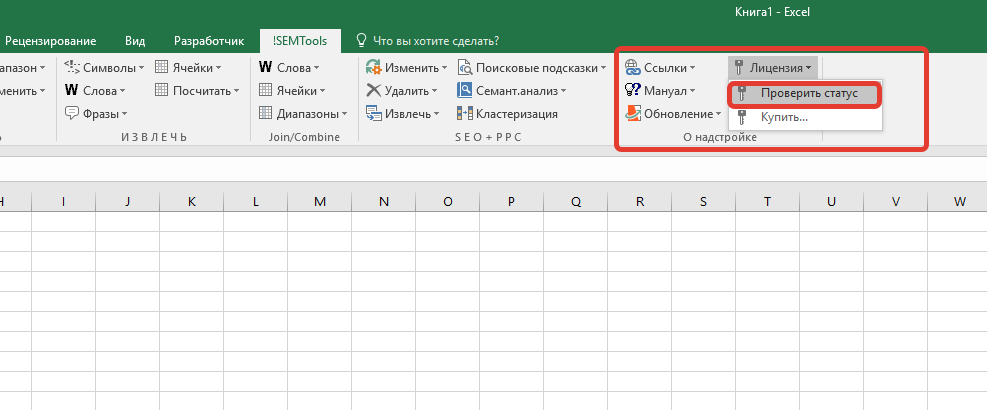Select column L header
987x410 pixels.
pyautogui.click(x=256, y=202)
